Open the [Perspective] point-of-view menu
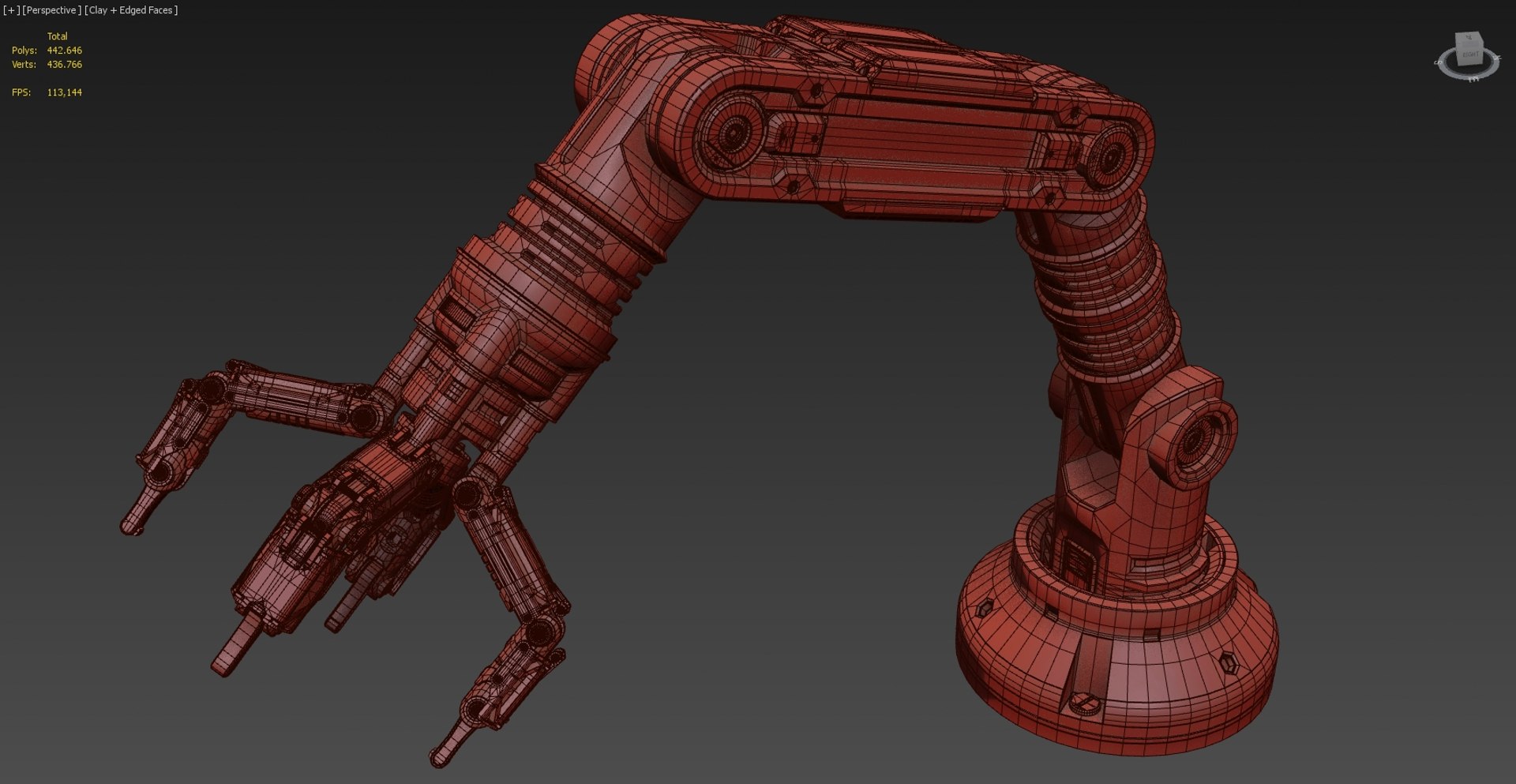Image resolution: width=1516 pixels, height=784 pixels. (x=51, y=10)
